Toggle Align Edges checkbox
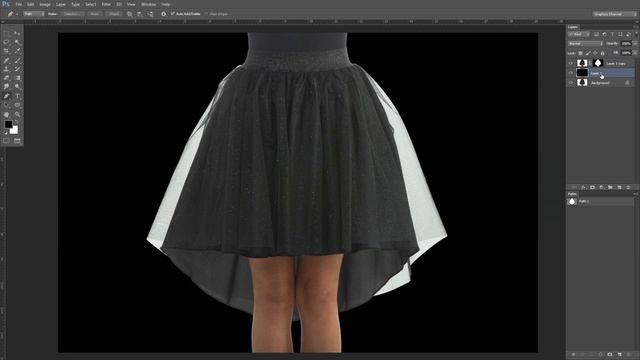This screenshot has height=360, width=640. coord(206,14)
